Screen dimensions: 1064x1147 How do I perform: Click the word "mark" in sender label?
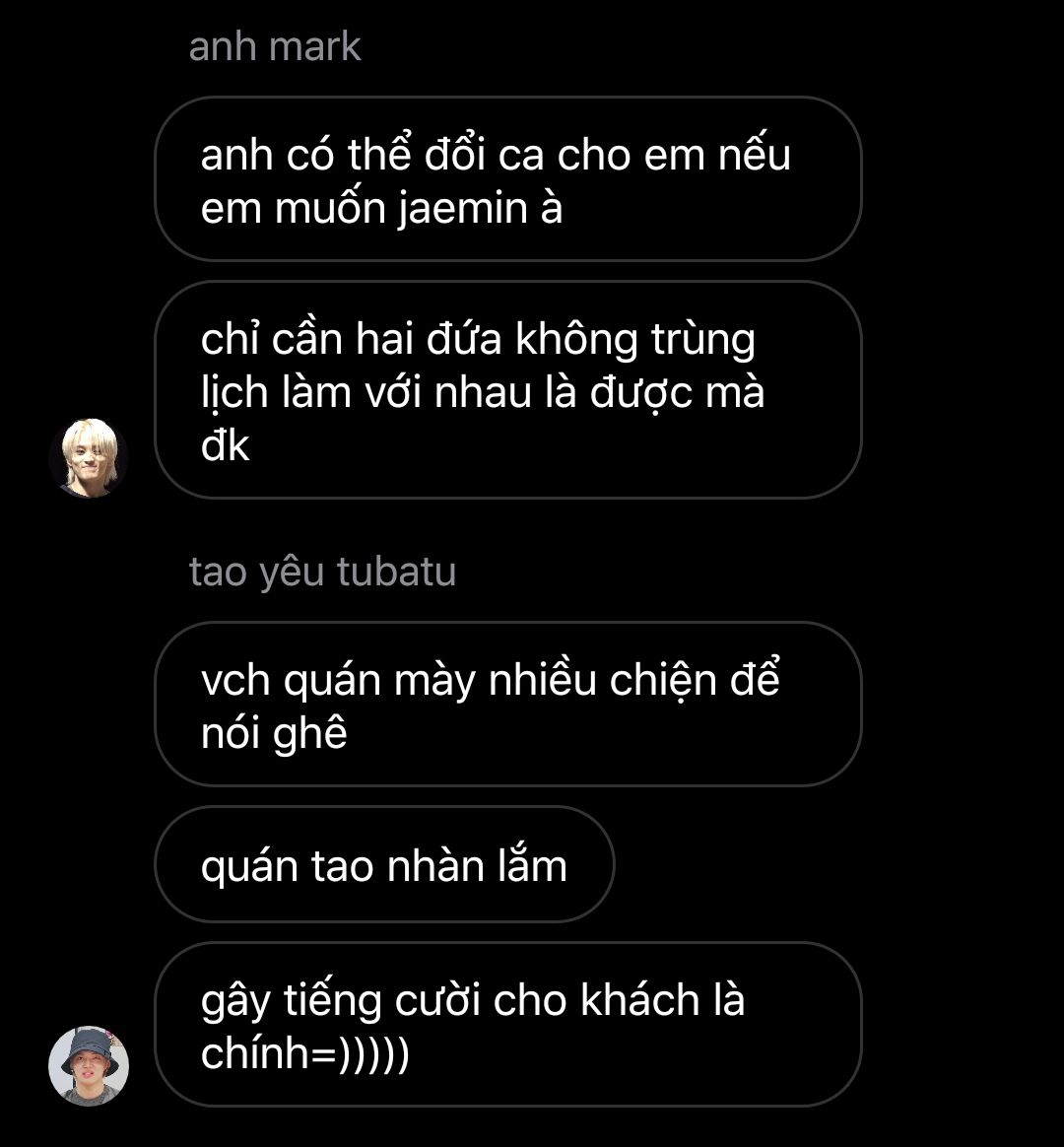[x=315, y=47]
